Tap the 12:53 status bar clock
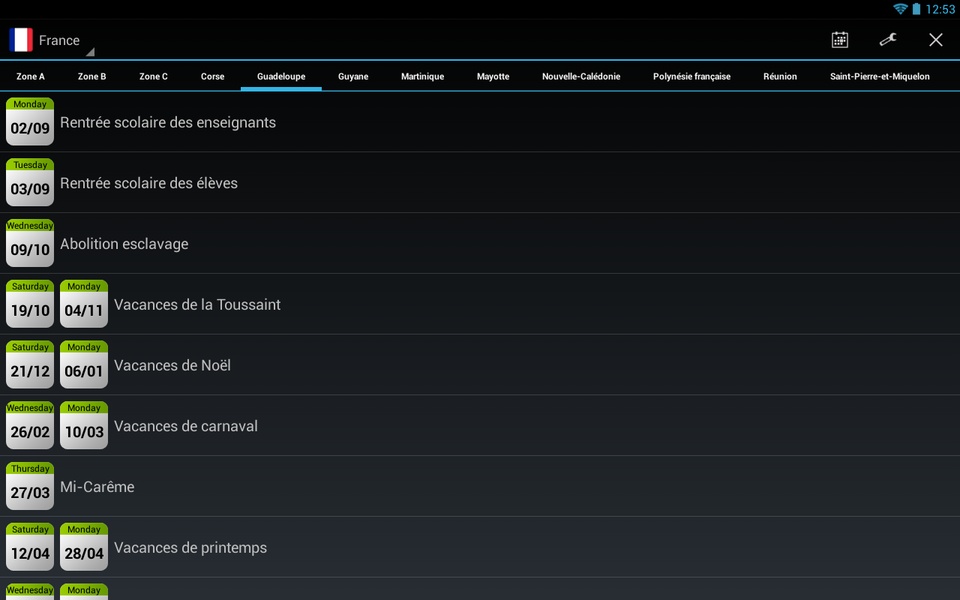 point(940,9)
